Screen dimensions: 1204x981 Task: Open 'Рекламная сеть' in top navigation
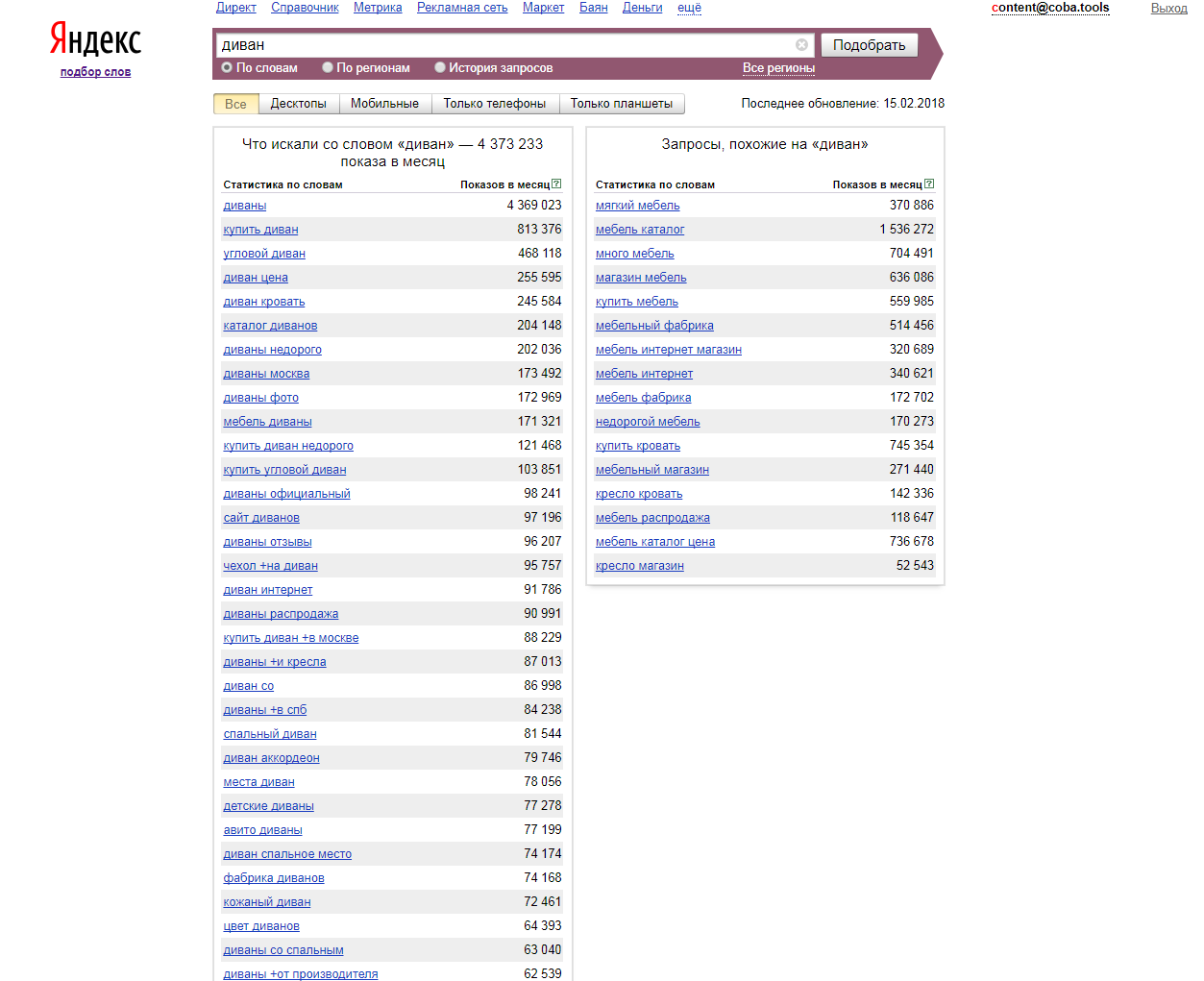[x=462, y=8]
